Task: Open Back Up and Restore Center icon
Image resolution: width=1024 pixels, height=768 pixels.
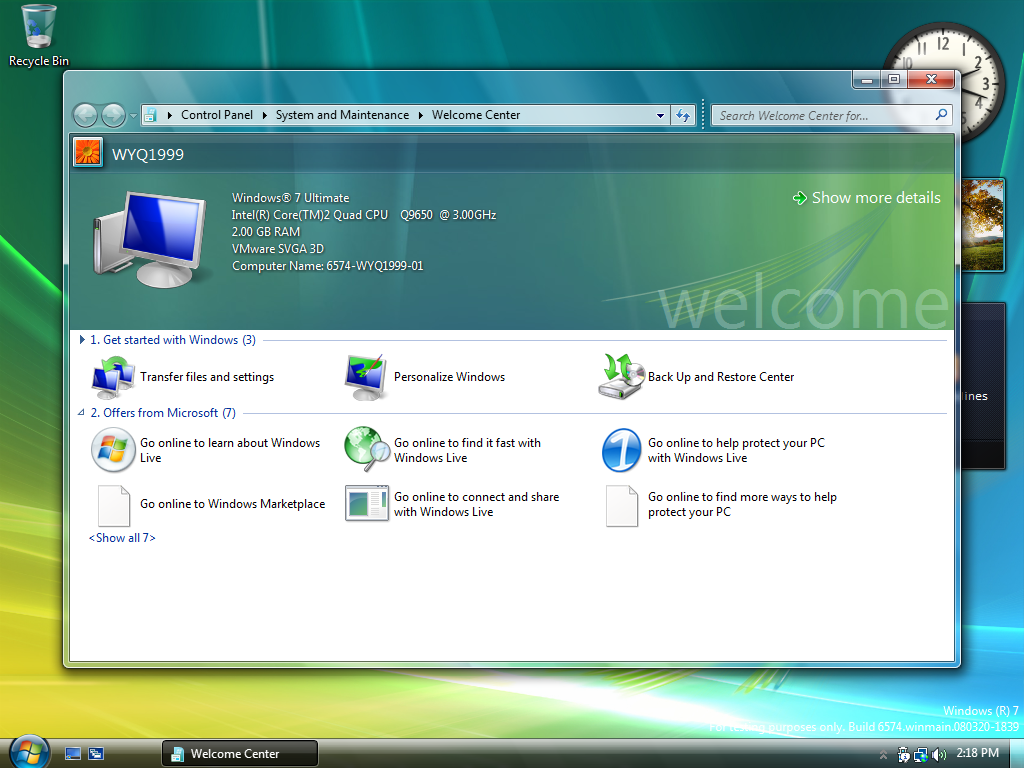Action: [621, 377]
